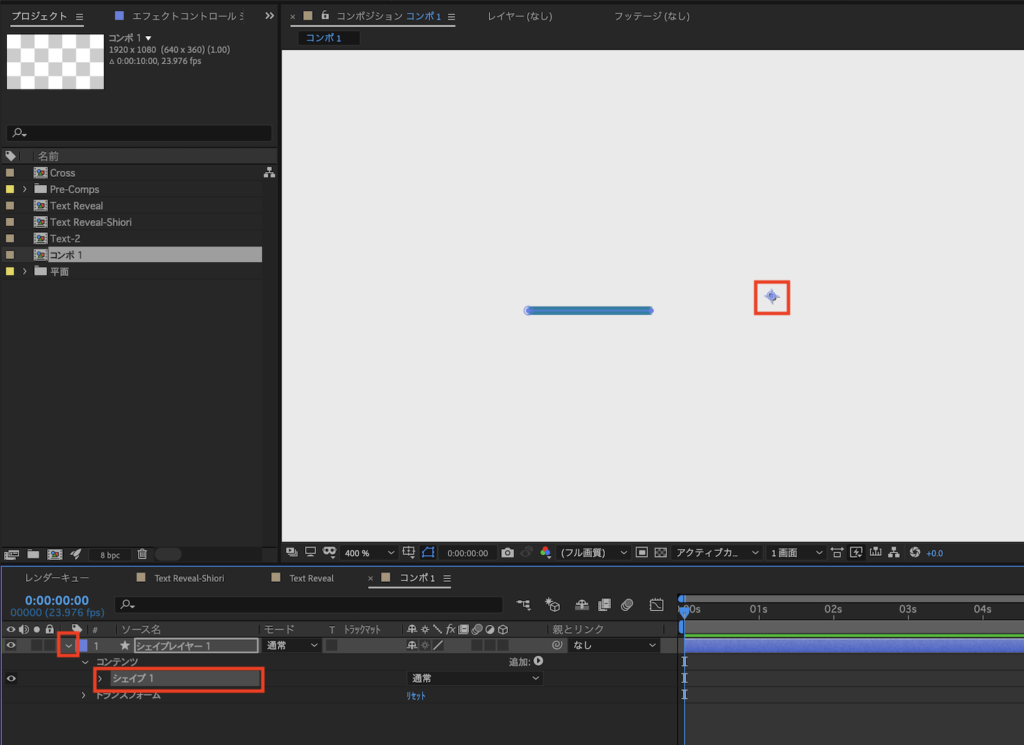Click the delete (trash) icon in Project panel
1024x745 pixels.
click(x=142, y=554)
